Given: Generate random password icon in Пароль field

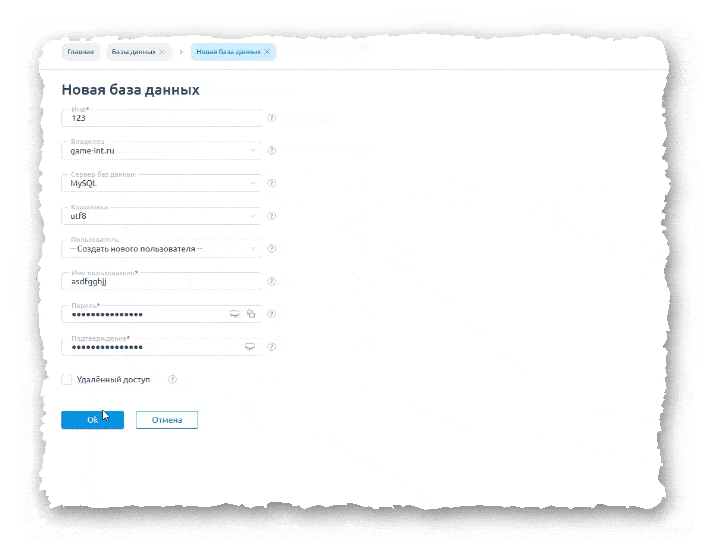Looking at the screenshot, I should coord(251,314).
